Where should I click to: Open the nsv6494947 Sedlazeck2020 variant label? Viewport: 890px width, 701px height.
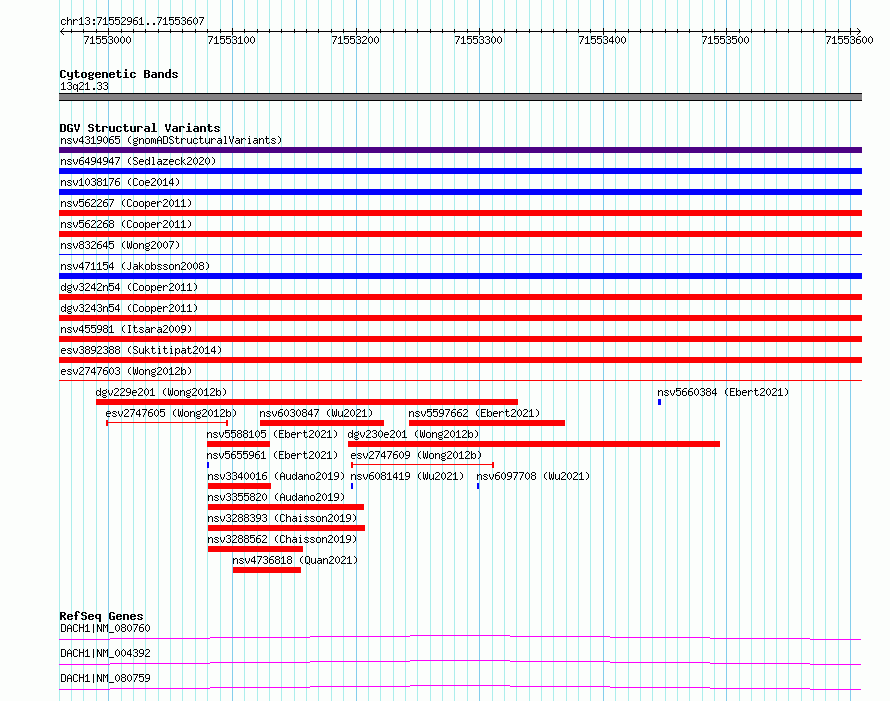click(x=138, y=161)
